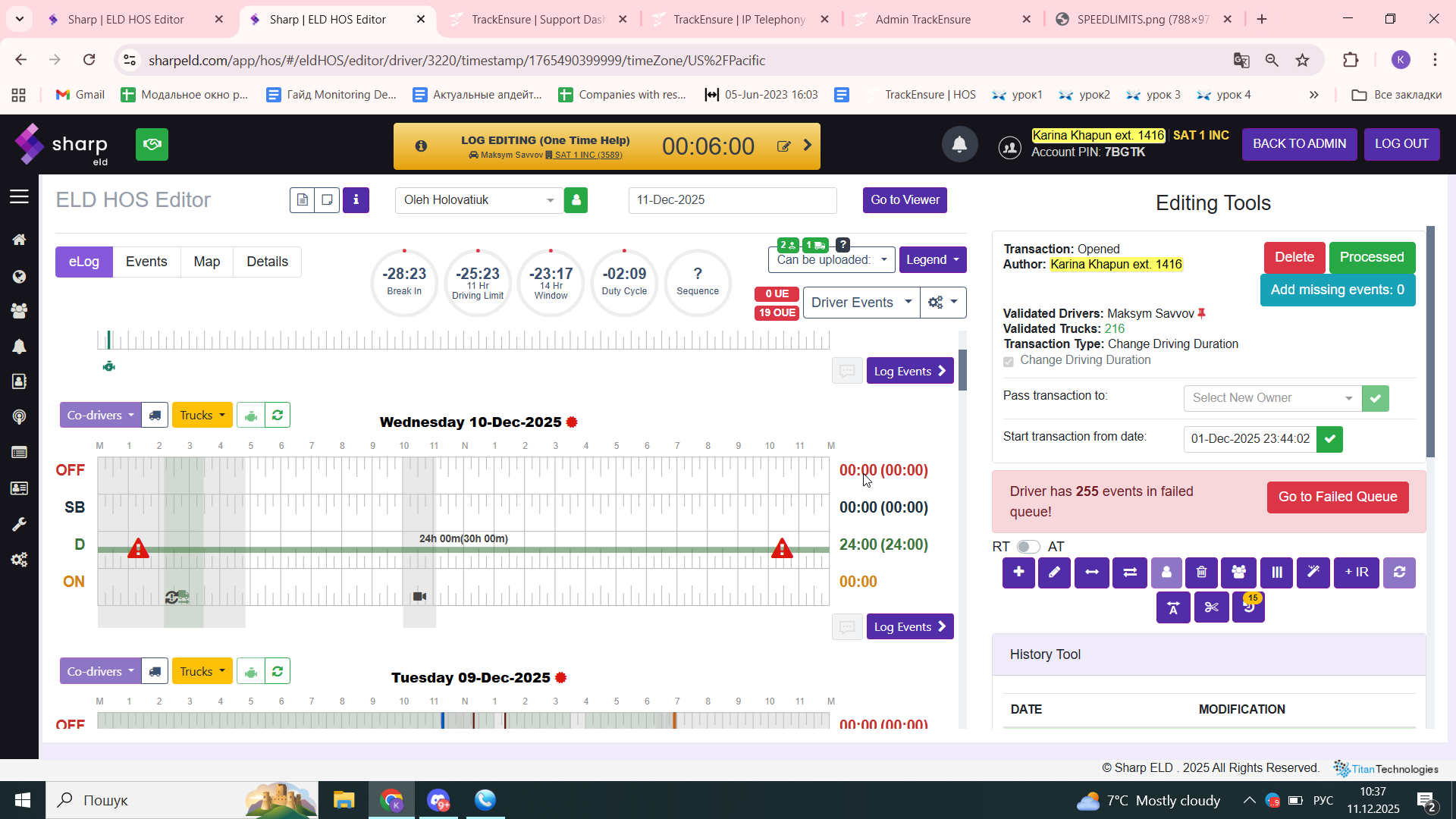
Task: Open Trucks dropdown for Wednesday 10-Dec-2025
Action: [202, 416]
